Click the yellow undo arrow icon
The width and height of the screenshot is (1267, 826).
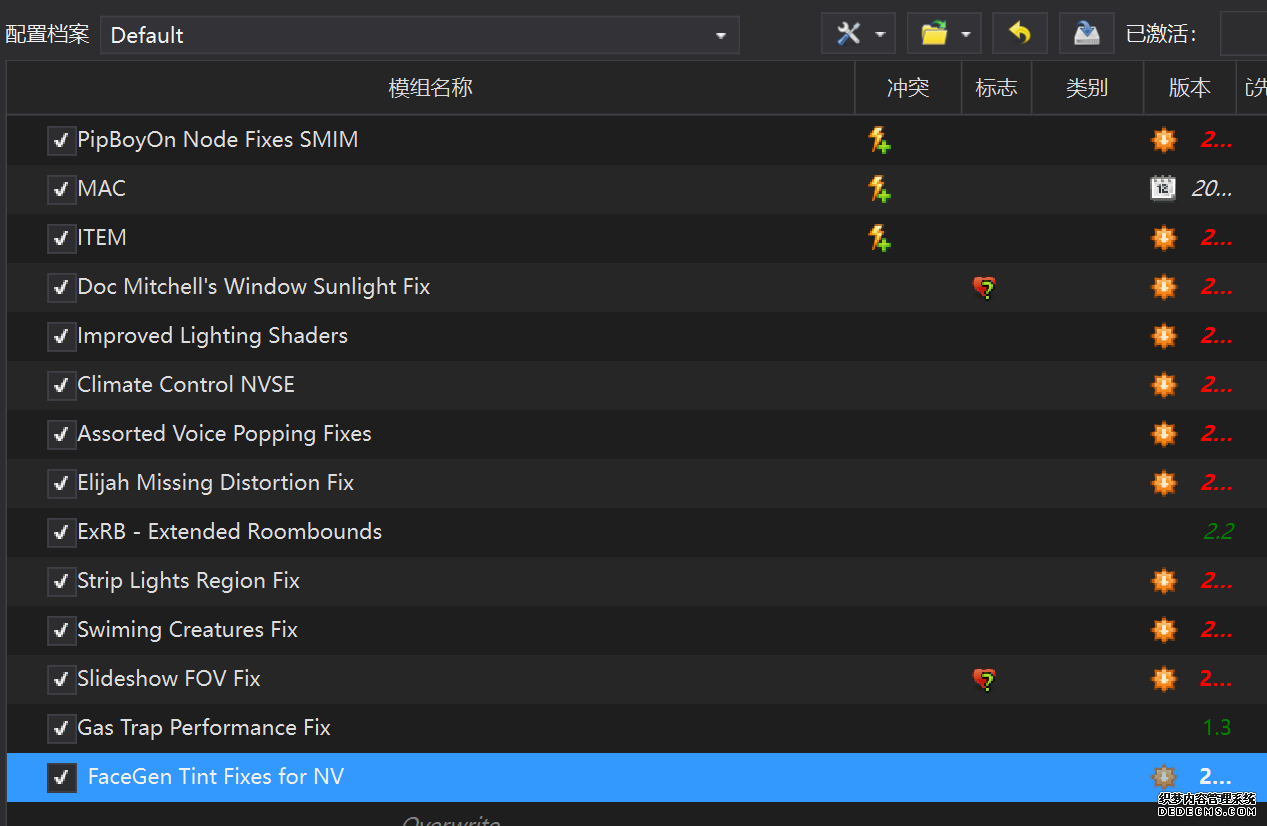[1019, 34]
